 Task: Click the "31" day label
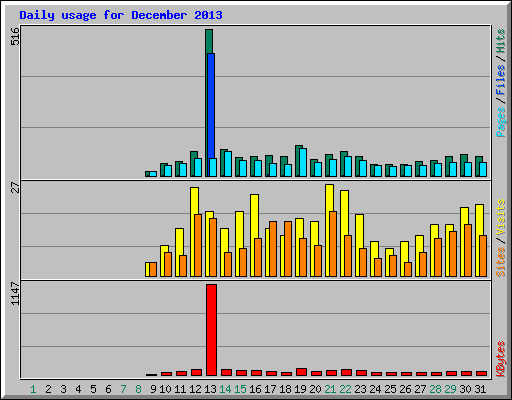click(480, 389)
